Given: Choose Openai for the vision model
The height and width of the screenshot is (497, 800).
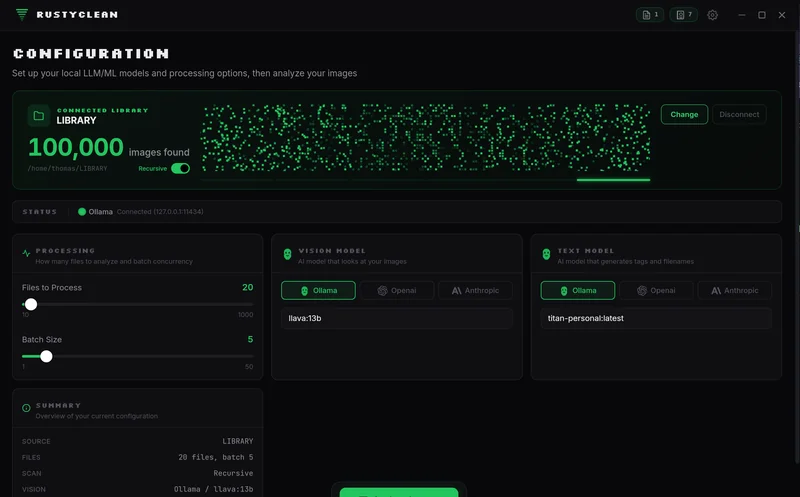Looking at the screenshot, I should click(x=396, y=291).
